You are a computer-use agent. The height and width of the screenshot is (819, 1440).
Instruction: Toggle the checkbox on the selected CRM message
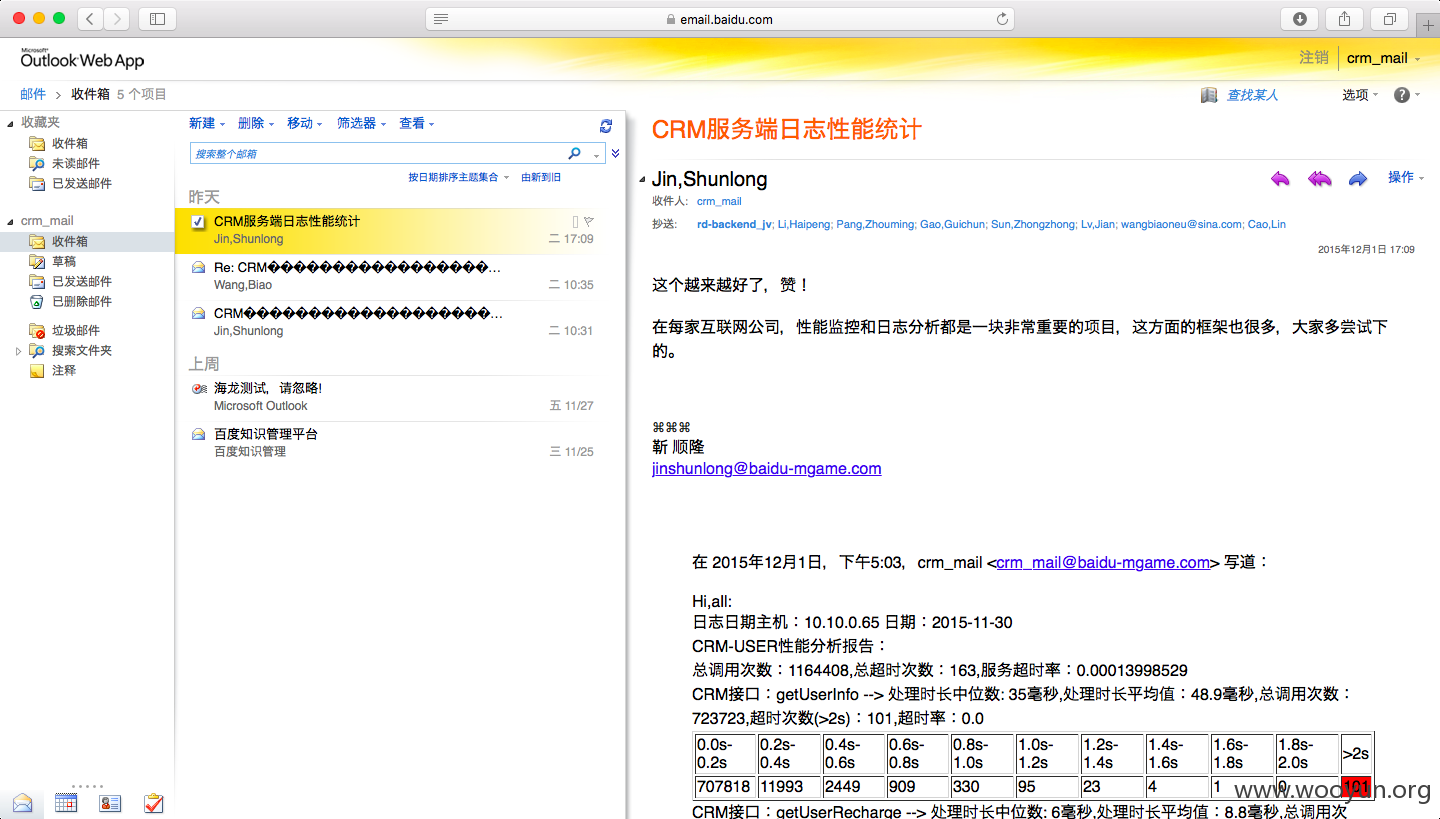(198, 222)
